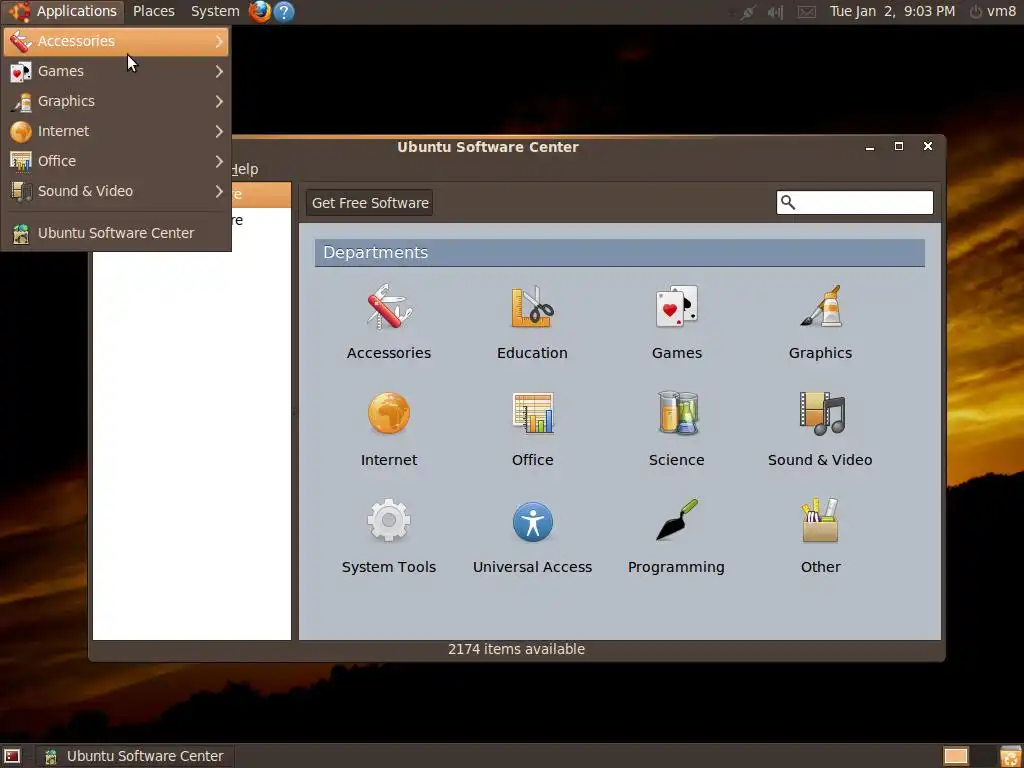Click the date and time clock
Viewport: 1024px width, 768px height.
coord(892,12)
